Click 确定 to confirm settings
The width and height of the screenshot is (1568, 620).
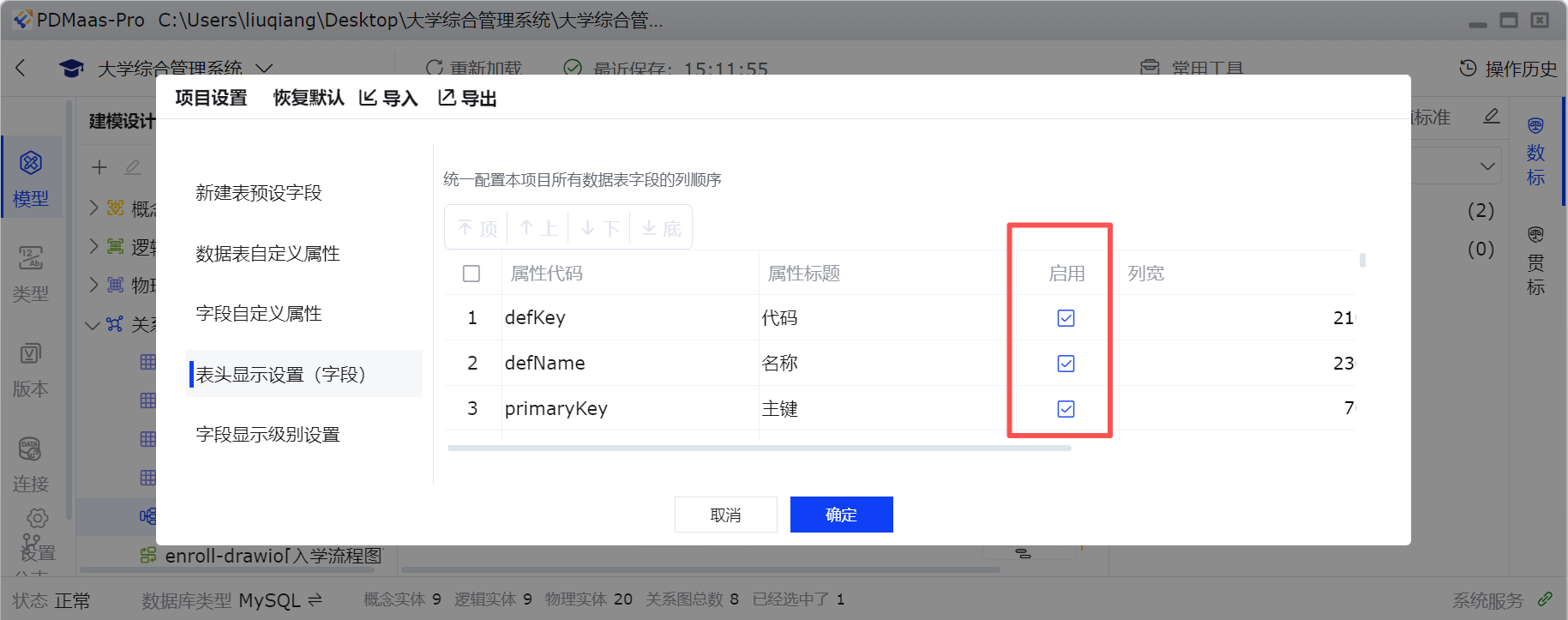842,515
